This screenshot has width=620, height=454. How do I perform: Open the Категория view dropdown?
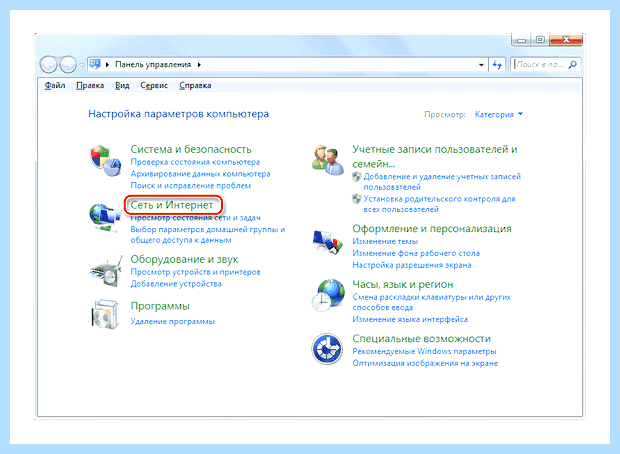tap(499, 114)
